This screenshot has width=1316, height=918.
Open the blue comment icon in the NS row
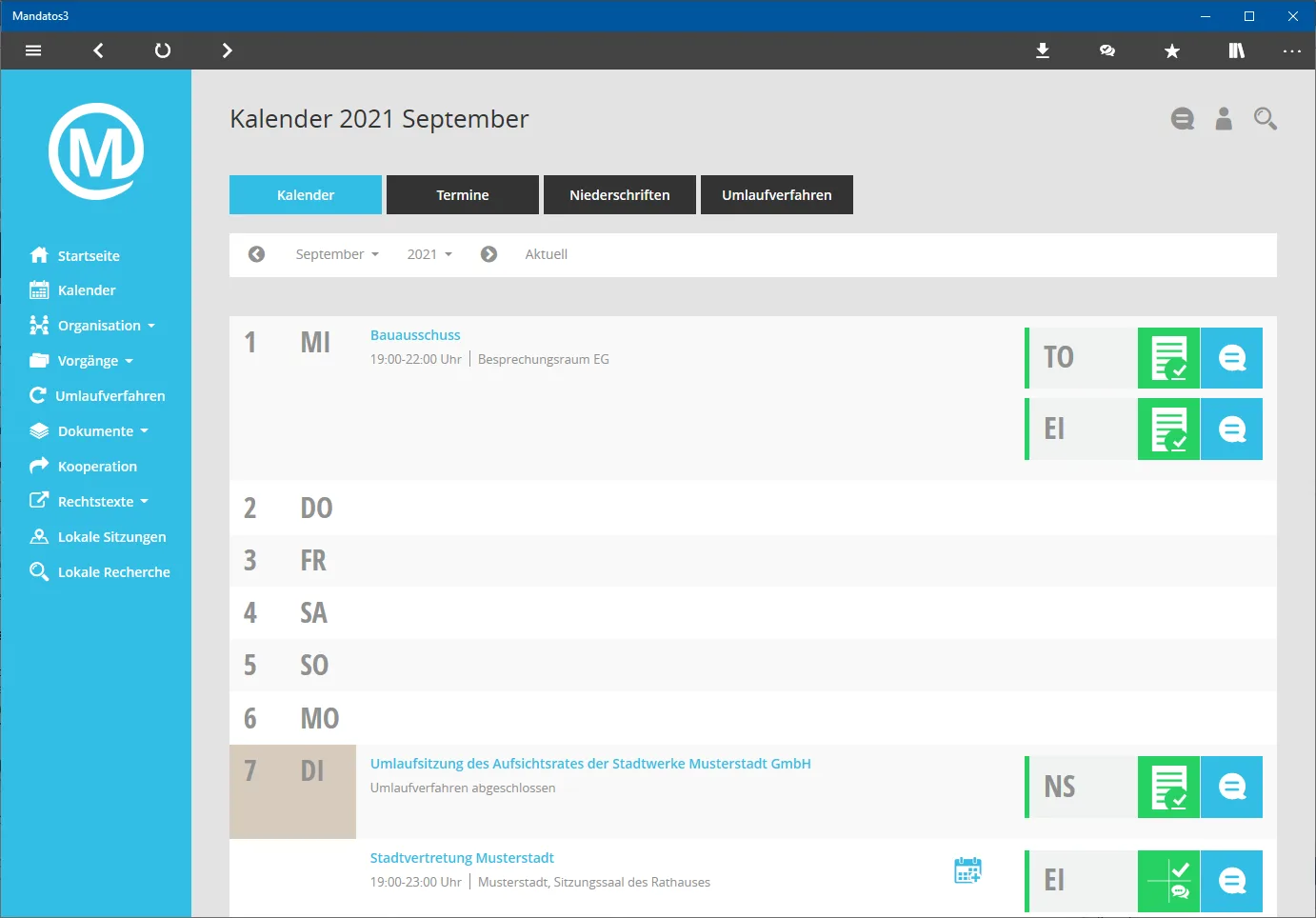1232,787
